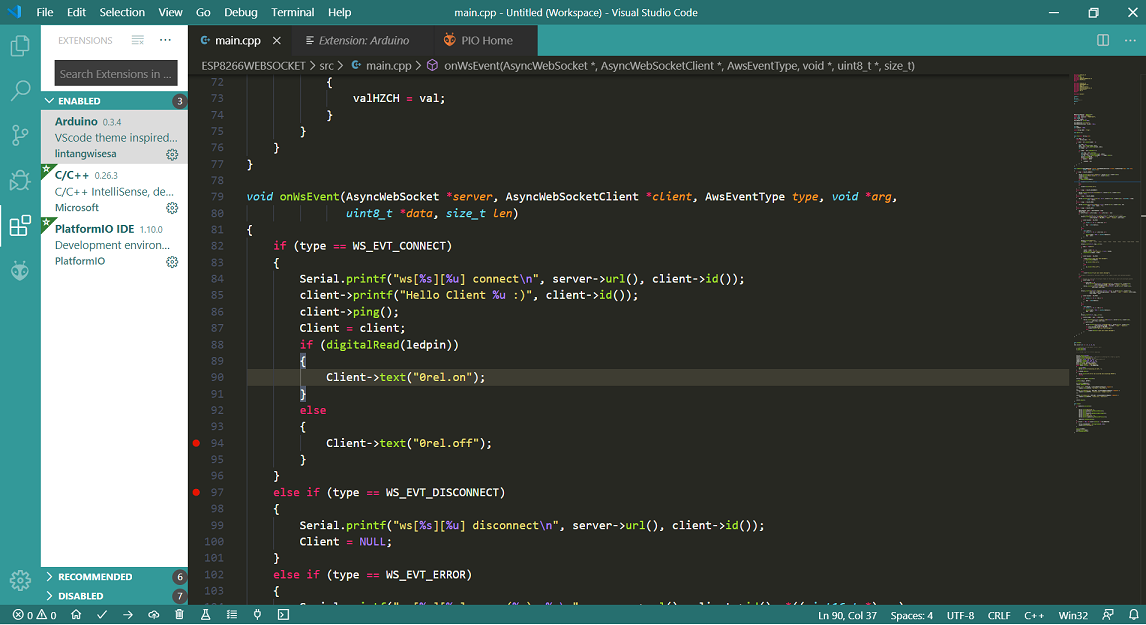Open the PlatformIO Home from the status bar

pyautogui.click(x=75, y=615)
